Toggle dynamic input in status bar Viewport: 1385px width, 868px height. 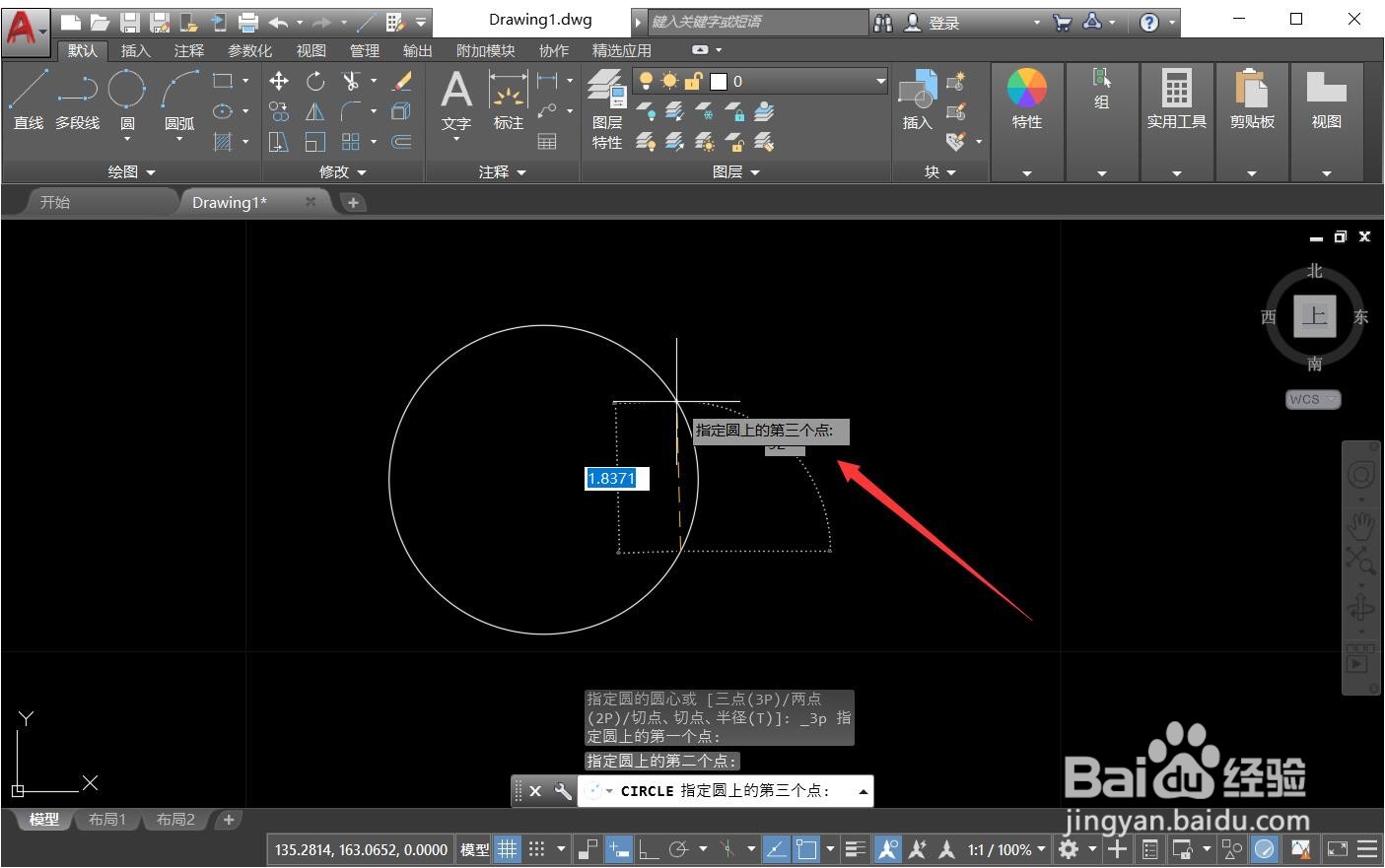[x=619, y=849]
